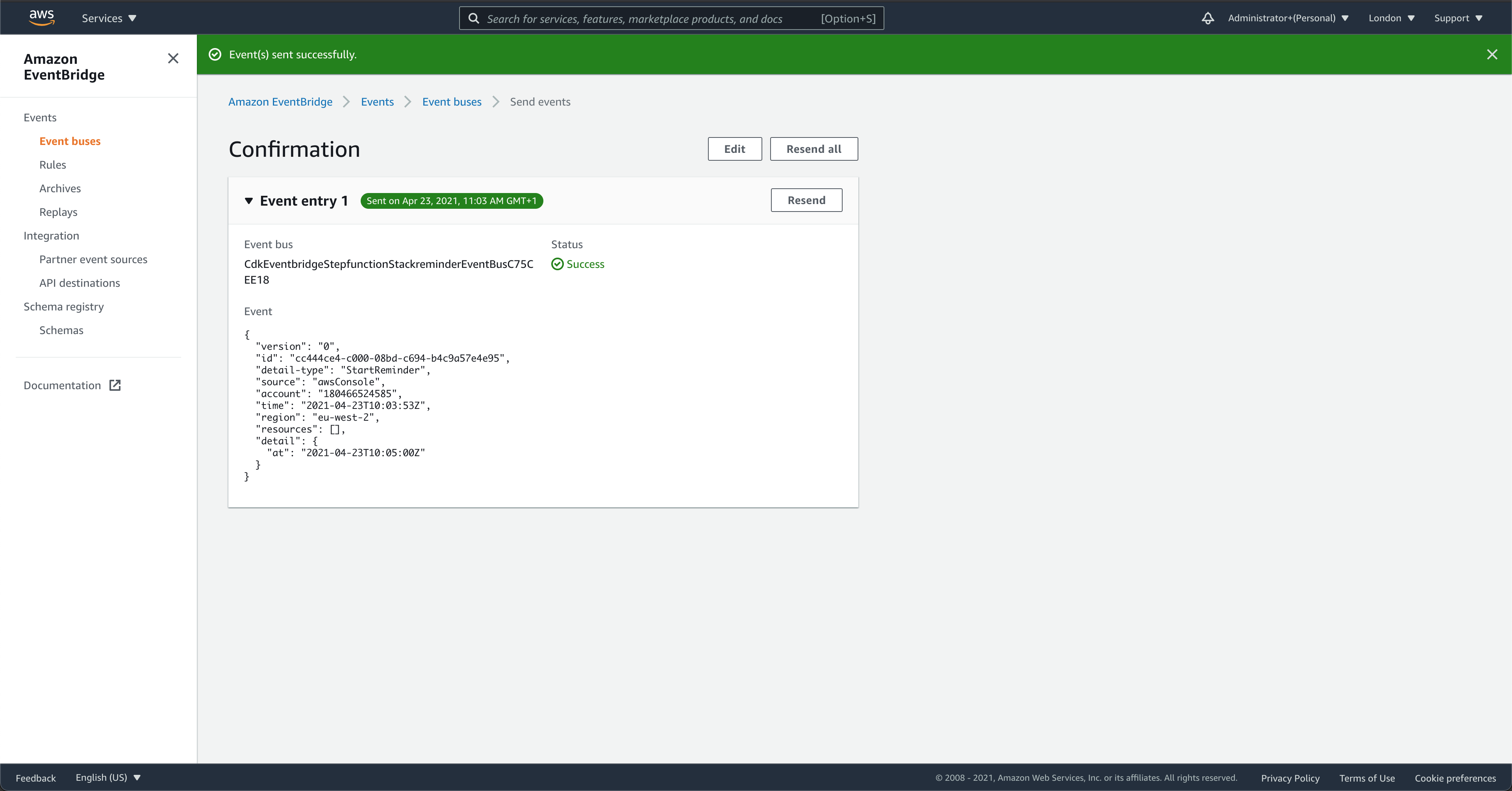Click the search magnifier icon
Image resolution: width=1512 pixels, height=791 pixels.
click(x=473, y=18)
